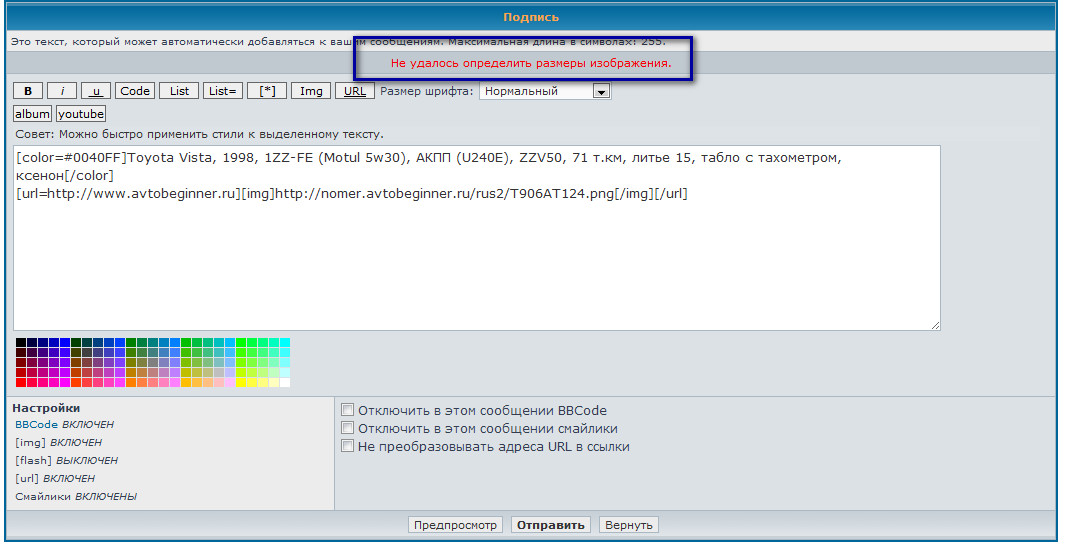Click the youtube BBCode button
The height and width of the screenshot is (549, 1067).
click(81, 114)
